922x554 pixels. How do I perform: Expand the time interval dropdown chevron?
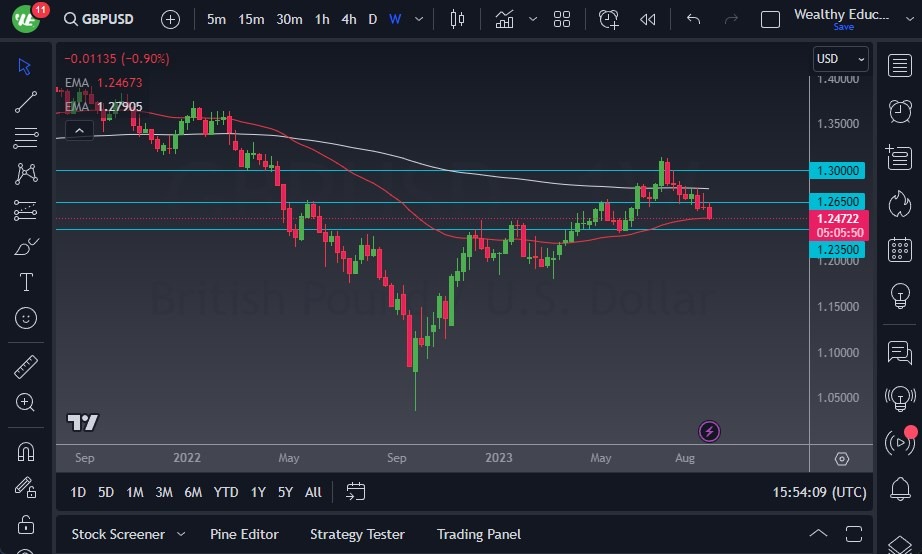[x=418, y=19]
